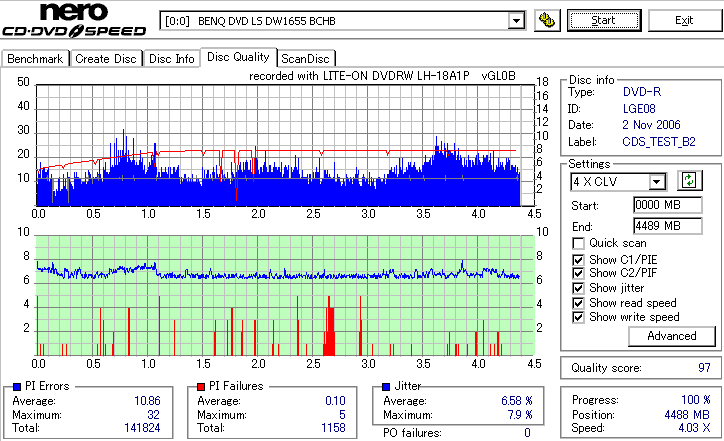Click the Jitter maximum 7.9 %
The height and width of the screenshot is (441, 724).
pyautogui.click(x=520, y=415)
